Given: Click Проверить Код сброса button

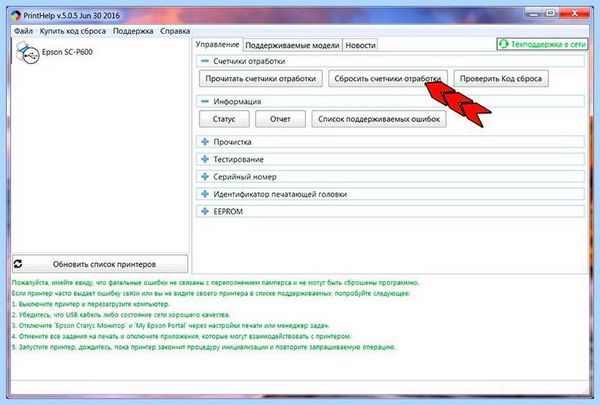Looking at the screenshot, I should [x=501, y=78].
